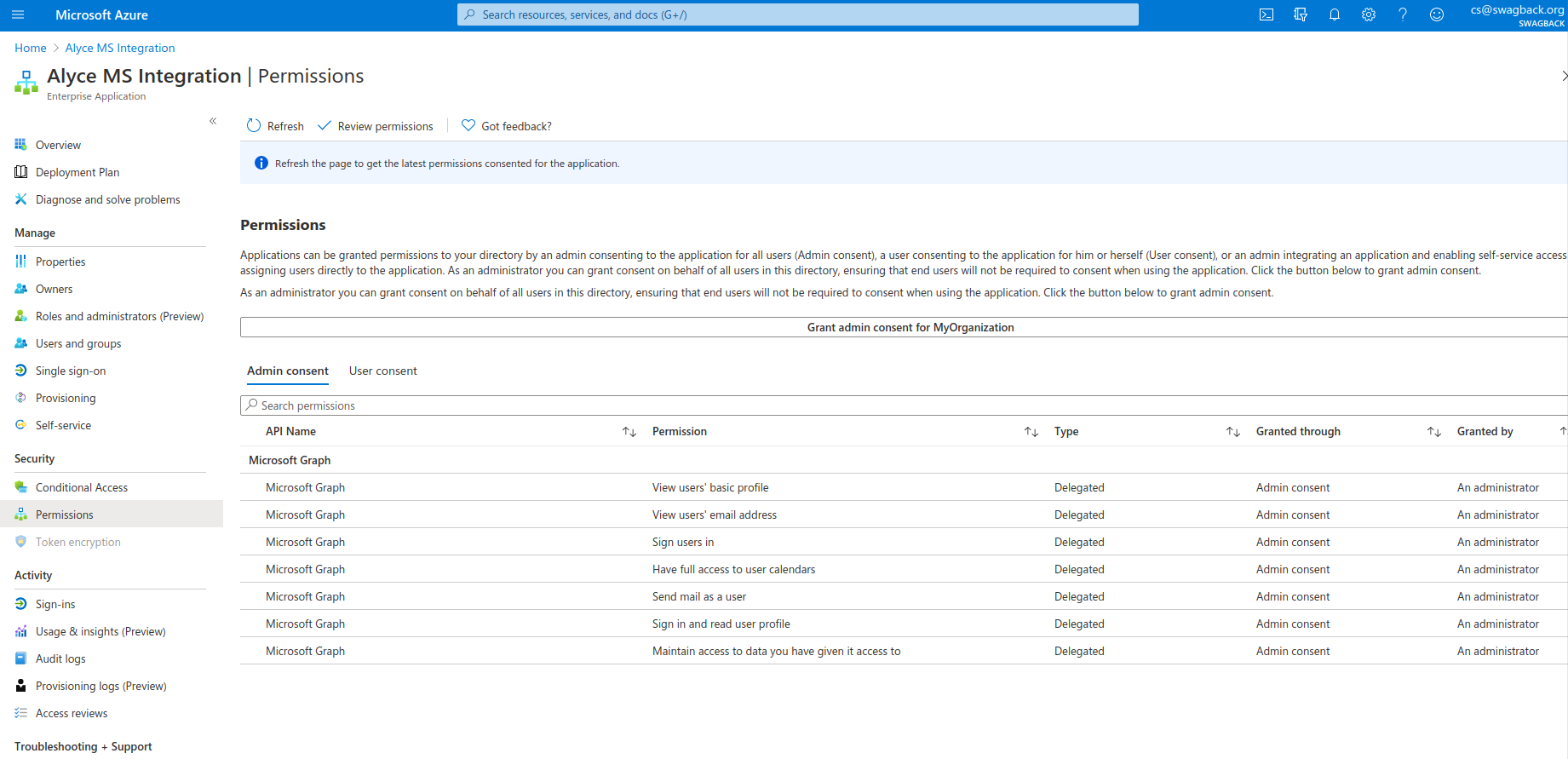1568x759 pixels.
Task: Click the Audit logs icon
Action: point(21,658)
